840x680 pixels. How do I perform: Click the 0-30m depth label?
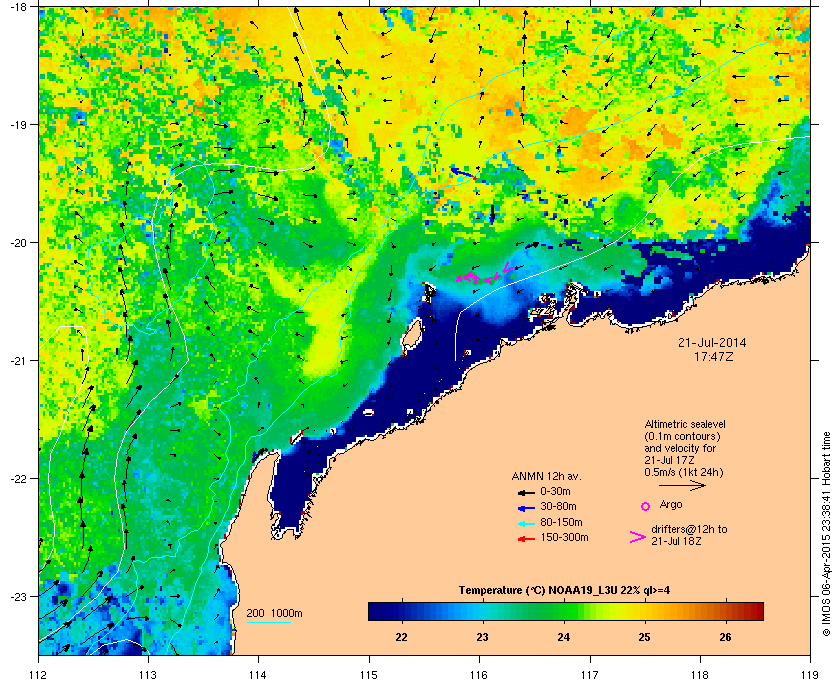556,491
